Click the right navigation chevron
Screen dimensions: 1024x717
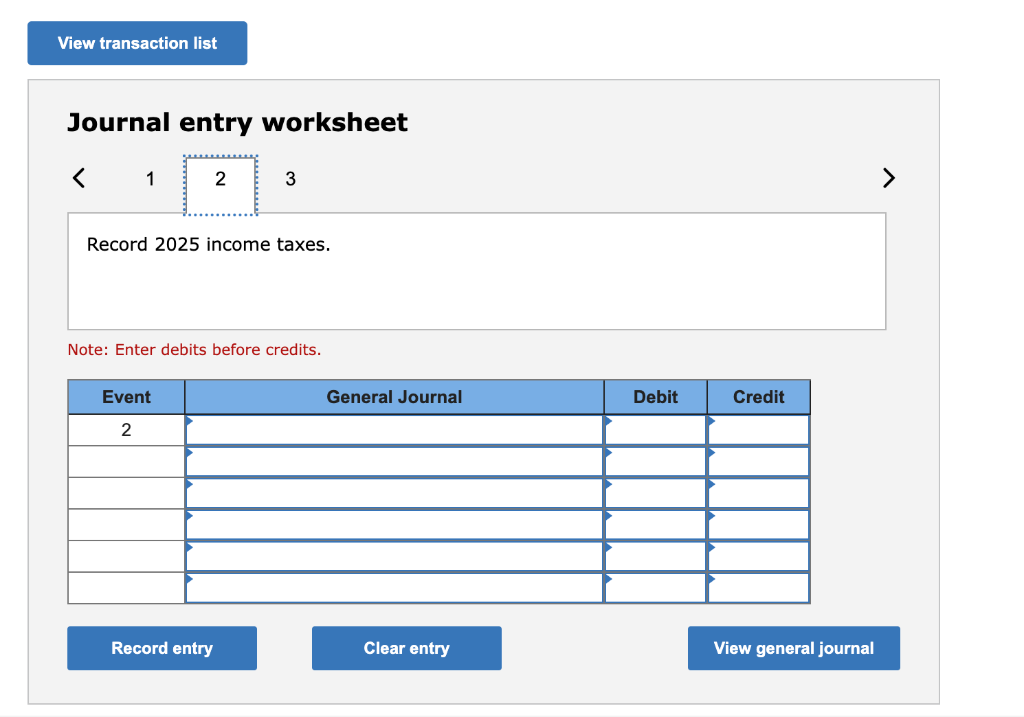coord(889,177)
